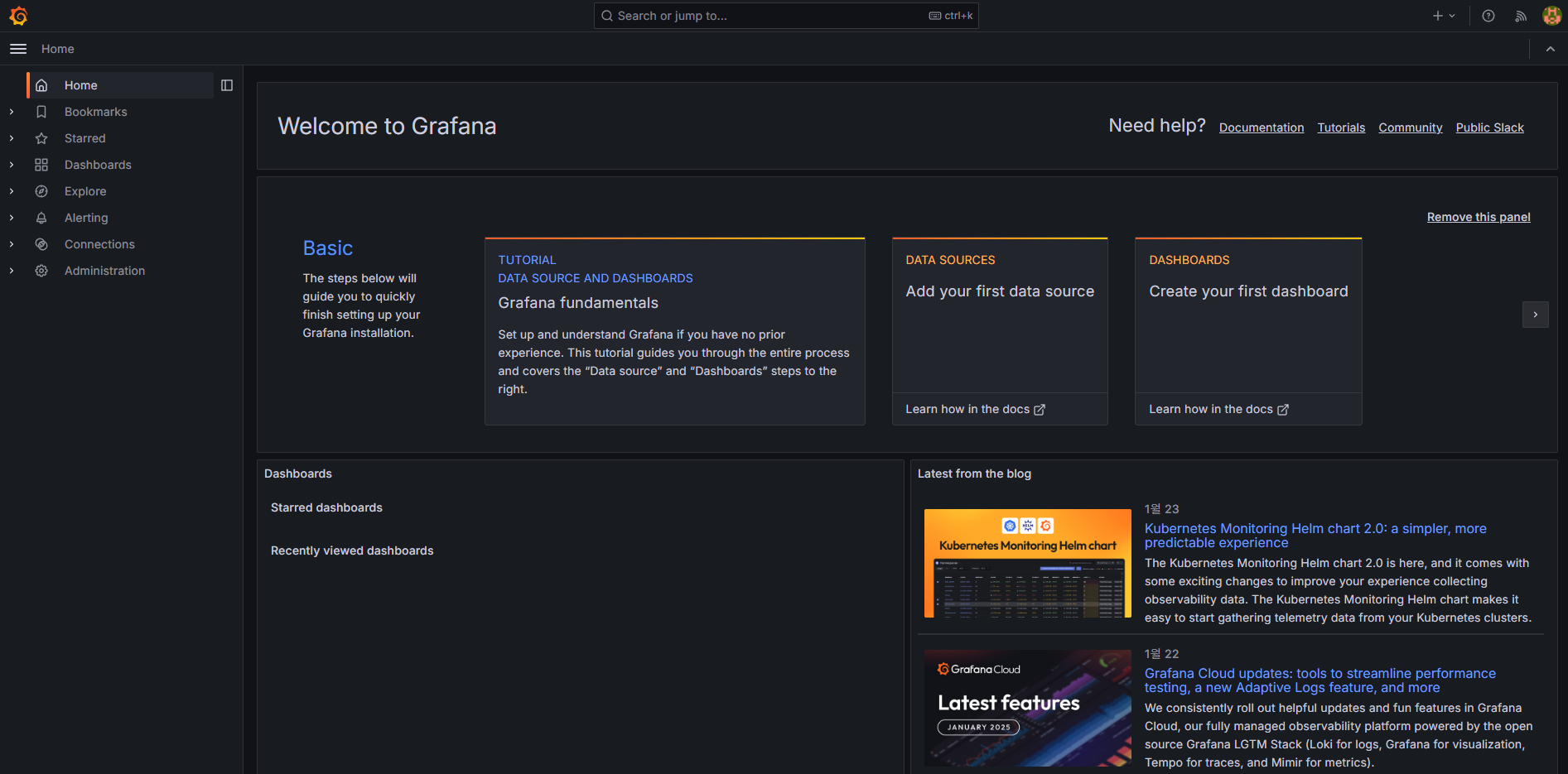This screenshot has width=1568, height=774.
Task: Click the Connections icon in sidebar
Action: click(41, 244)
